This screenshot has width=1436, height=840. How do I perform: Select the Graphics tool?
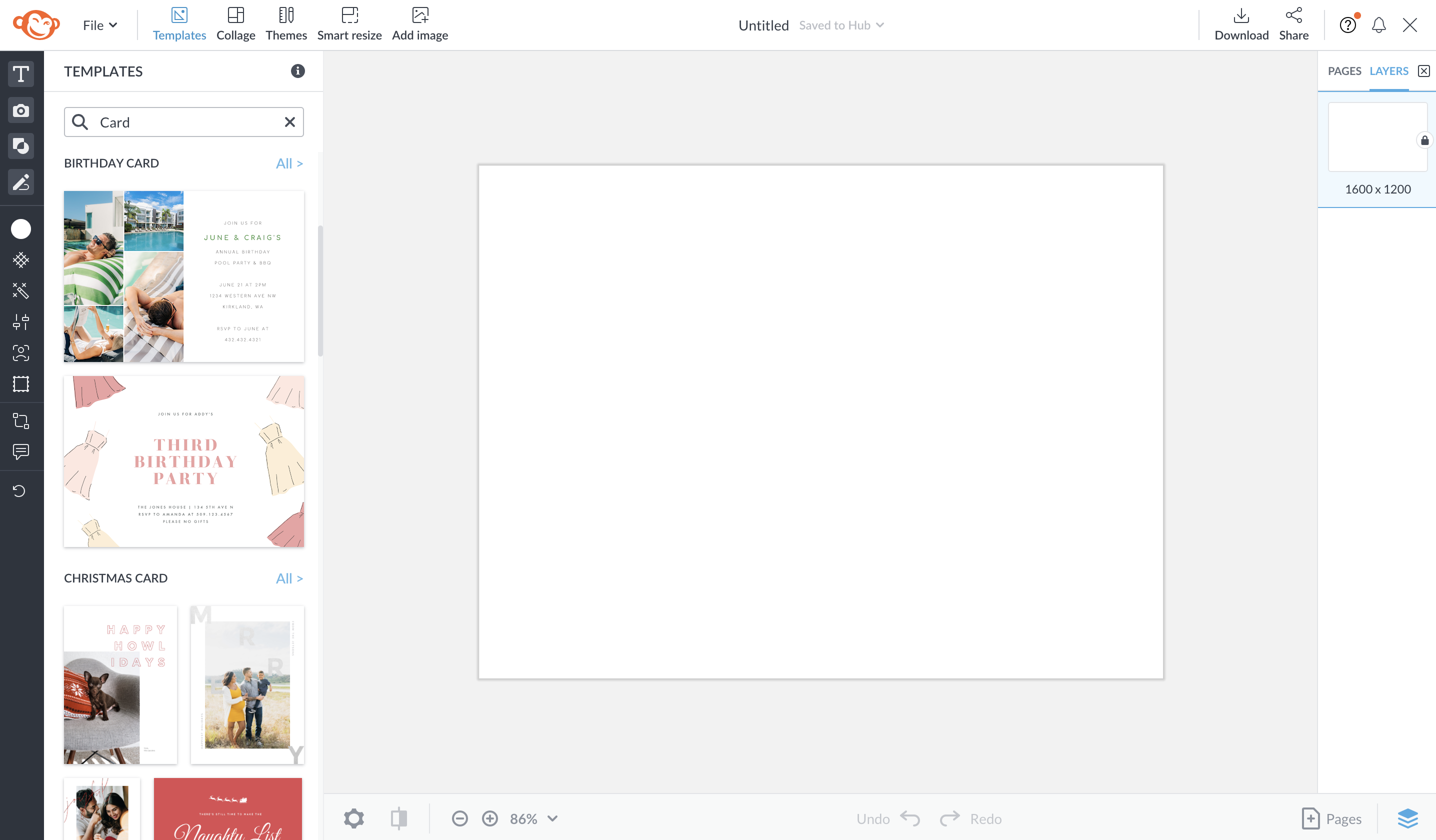click(x=21, y=146)
